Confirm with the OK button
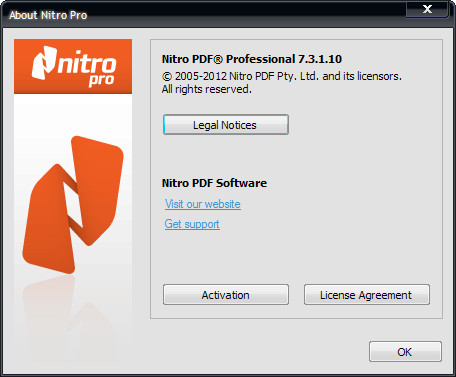Viewport: 456px width, 377px height. [x=405, y=352]
